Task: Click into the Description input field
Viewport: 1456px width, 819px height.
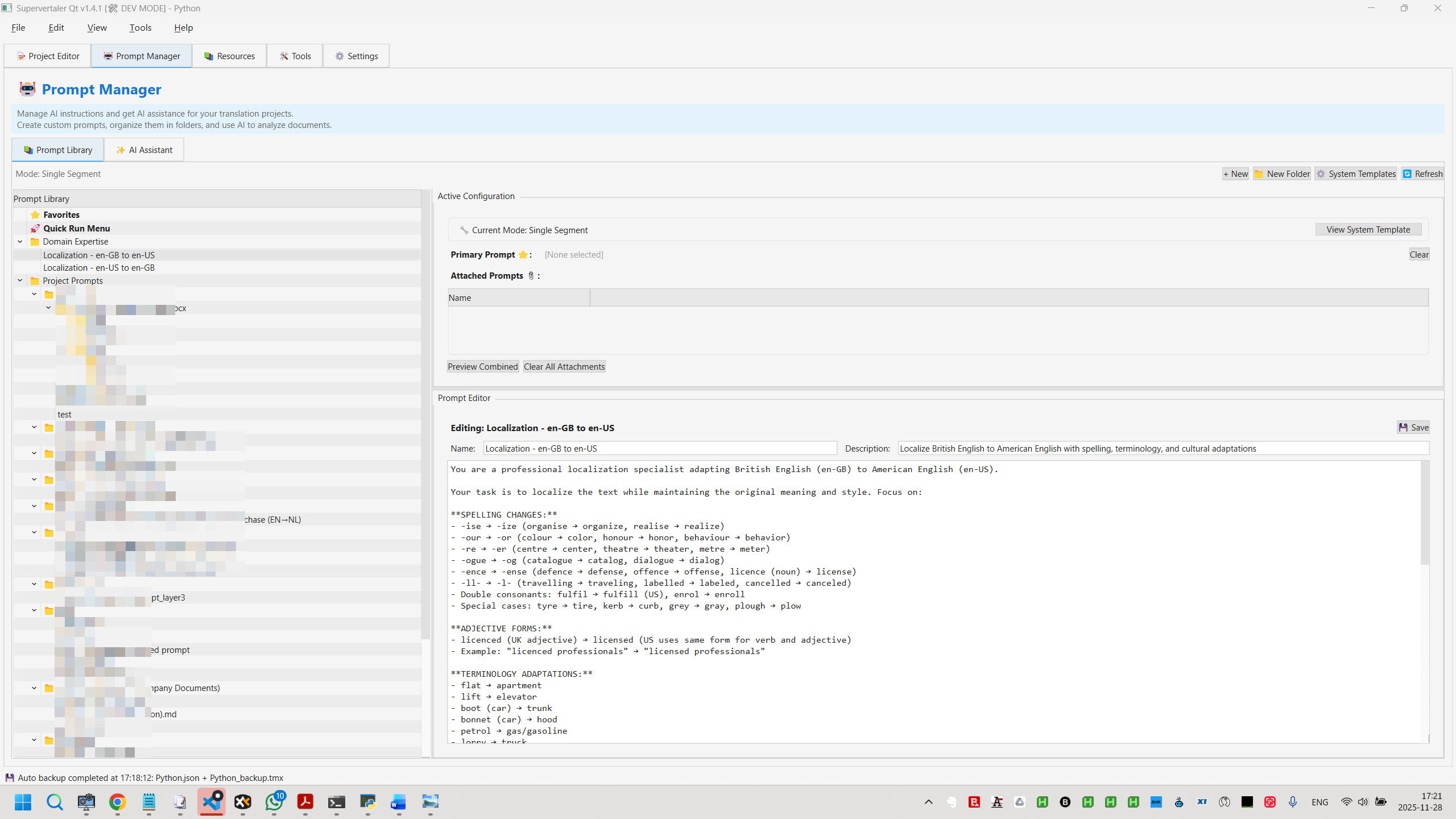Action: (x=1163, y=449)
